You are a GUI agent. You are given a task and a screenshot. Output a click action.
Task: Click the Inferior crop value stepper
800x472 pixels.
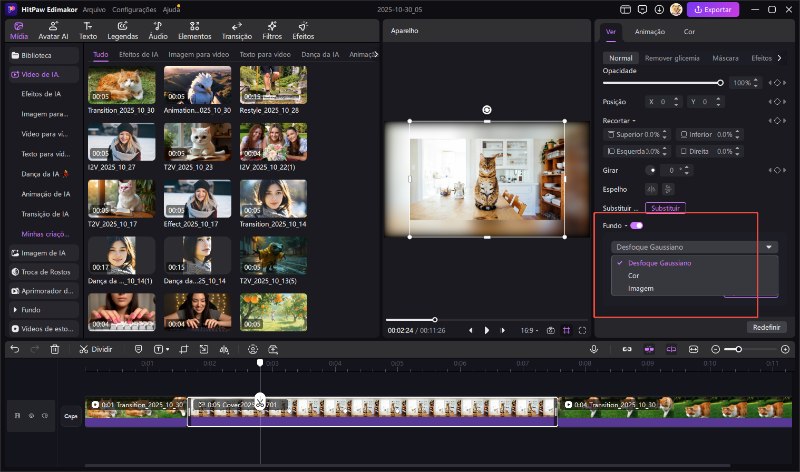pyautogui.click(x=737, y=135)
